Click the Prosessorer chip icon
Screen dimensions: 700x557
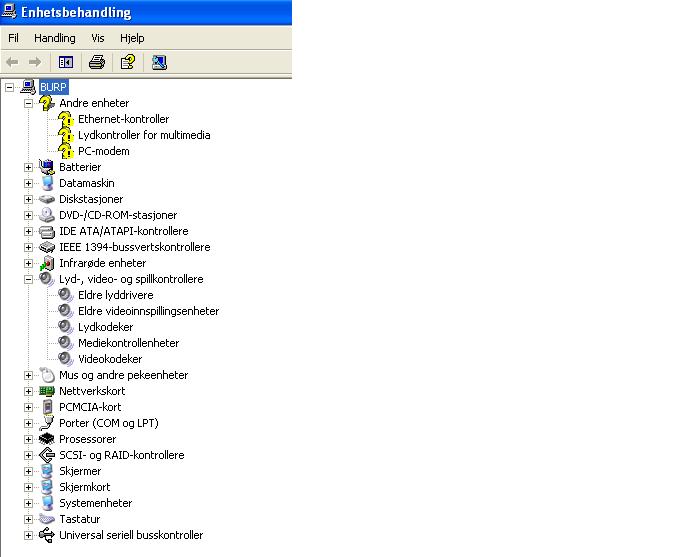click(47, 439)
